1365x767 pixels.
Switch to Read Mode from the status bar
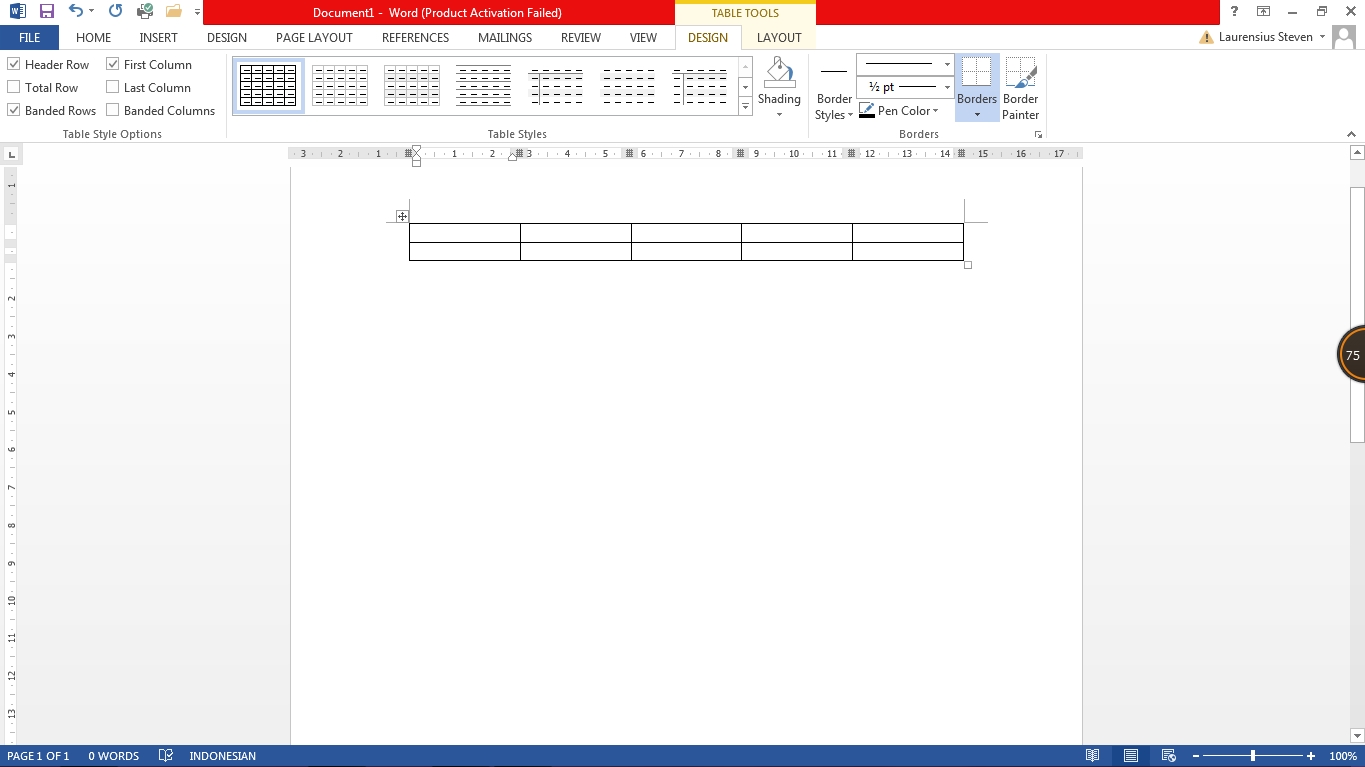pos(1093,755)
